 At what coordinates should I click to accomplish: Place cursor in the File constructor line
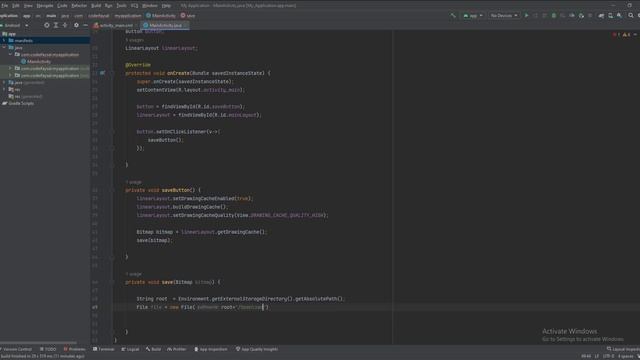pos(203,307)
